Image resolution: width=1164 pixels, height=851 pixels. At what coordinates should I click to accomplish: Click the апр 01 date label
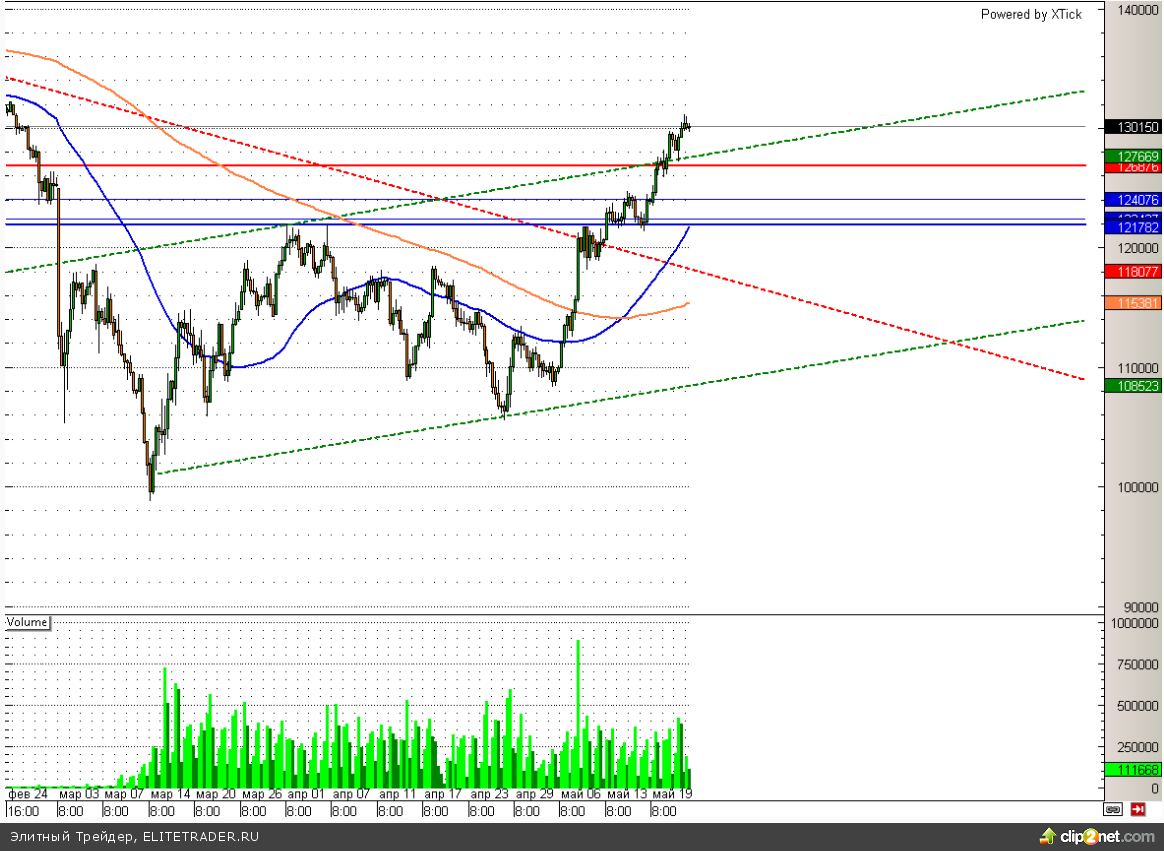coord(306,794)
